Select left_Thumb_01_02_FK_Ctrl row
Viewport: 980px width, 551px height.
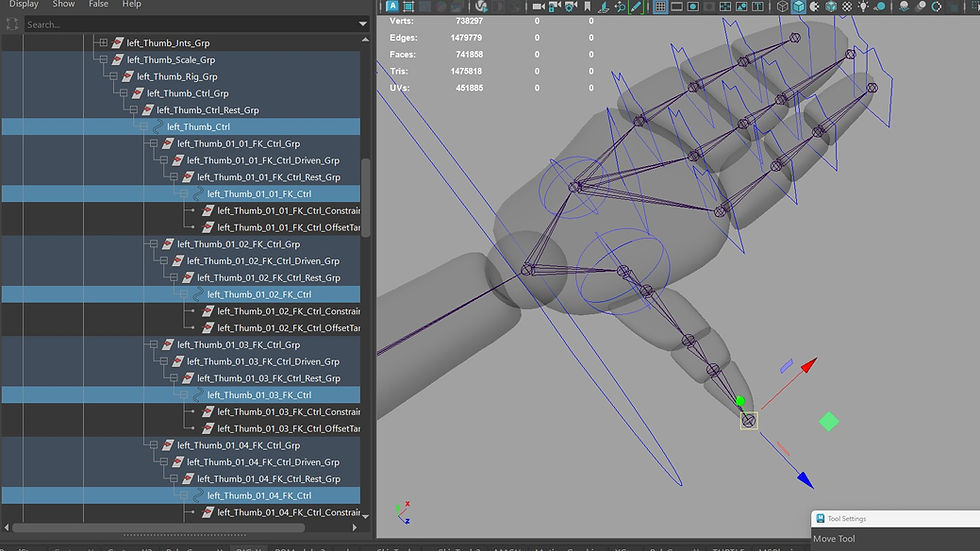181,294
